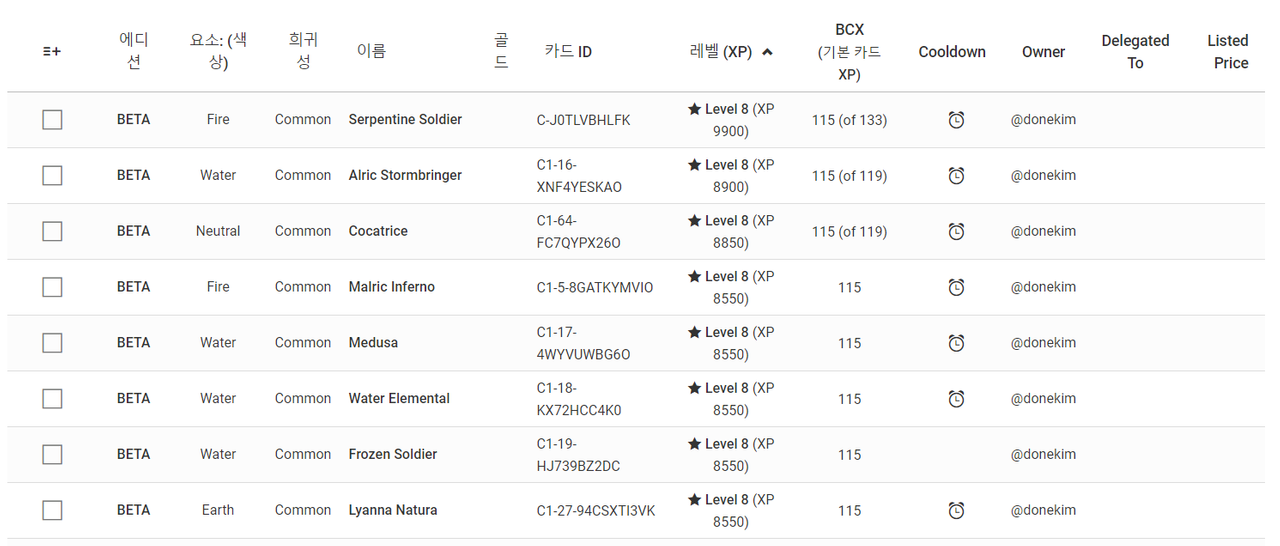Toggle the sort arrow on the 레벨 (XP) column
This screenshot has width=1280, height=546.
coord(767,52)
